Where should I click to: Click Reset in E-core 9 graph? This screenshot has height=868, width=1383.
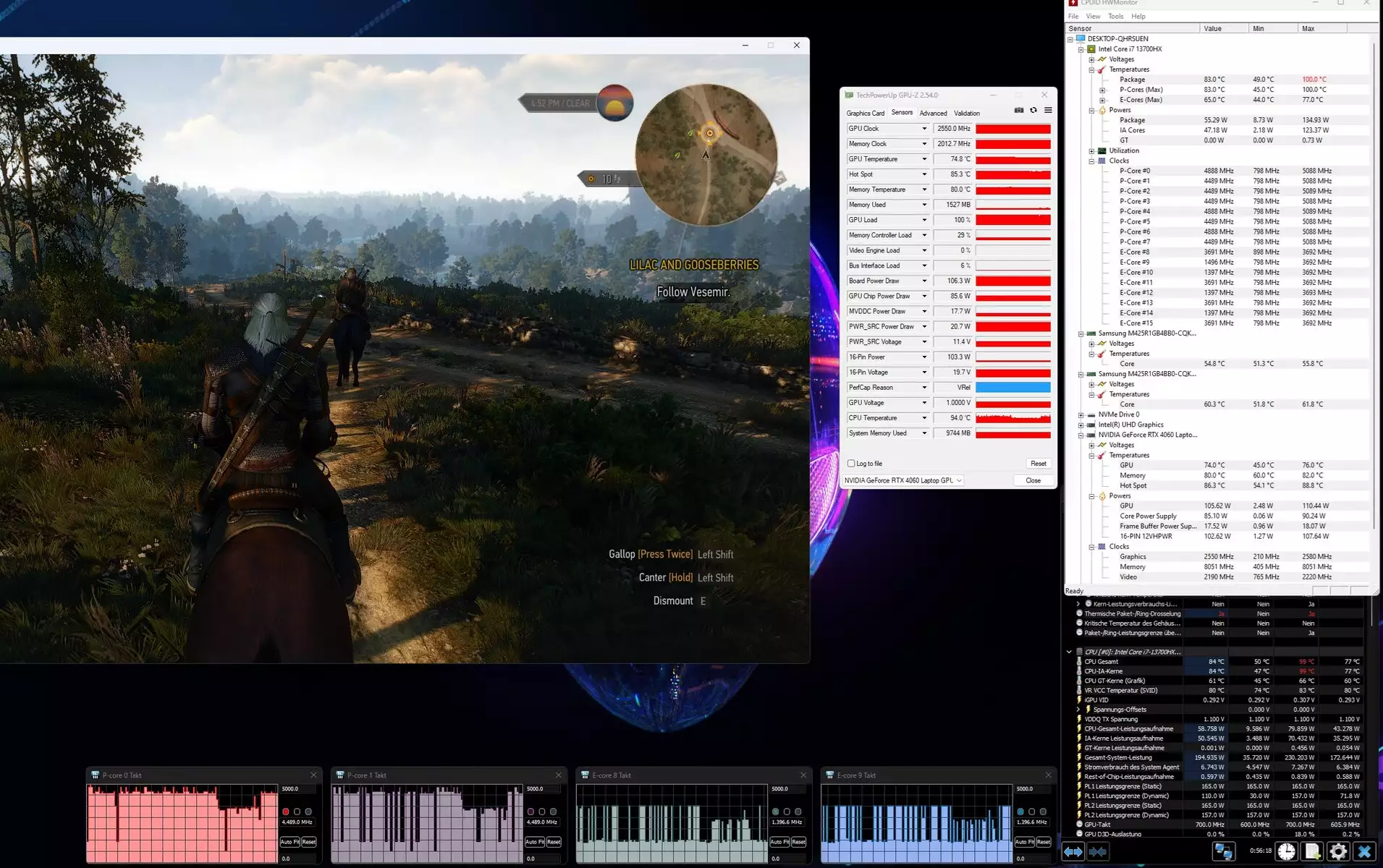1044,842
